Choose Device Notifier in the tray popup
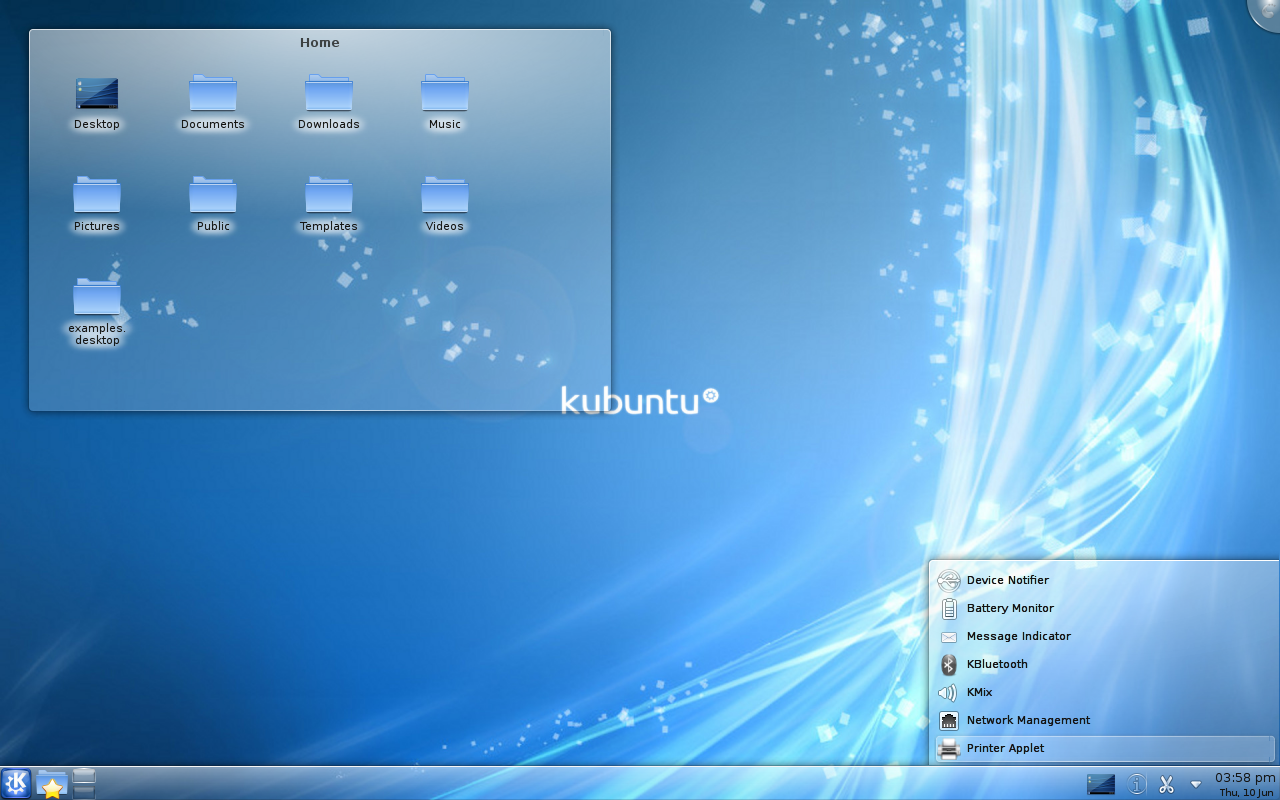Viewport: 1280px width, 800px height. (1105, 580)
